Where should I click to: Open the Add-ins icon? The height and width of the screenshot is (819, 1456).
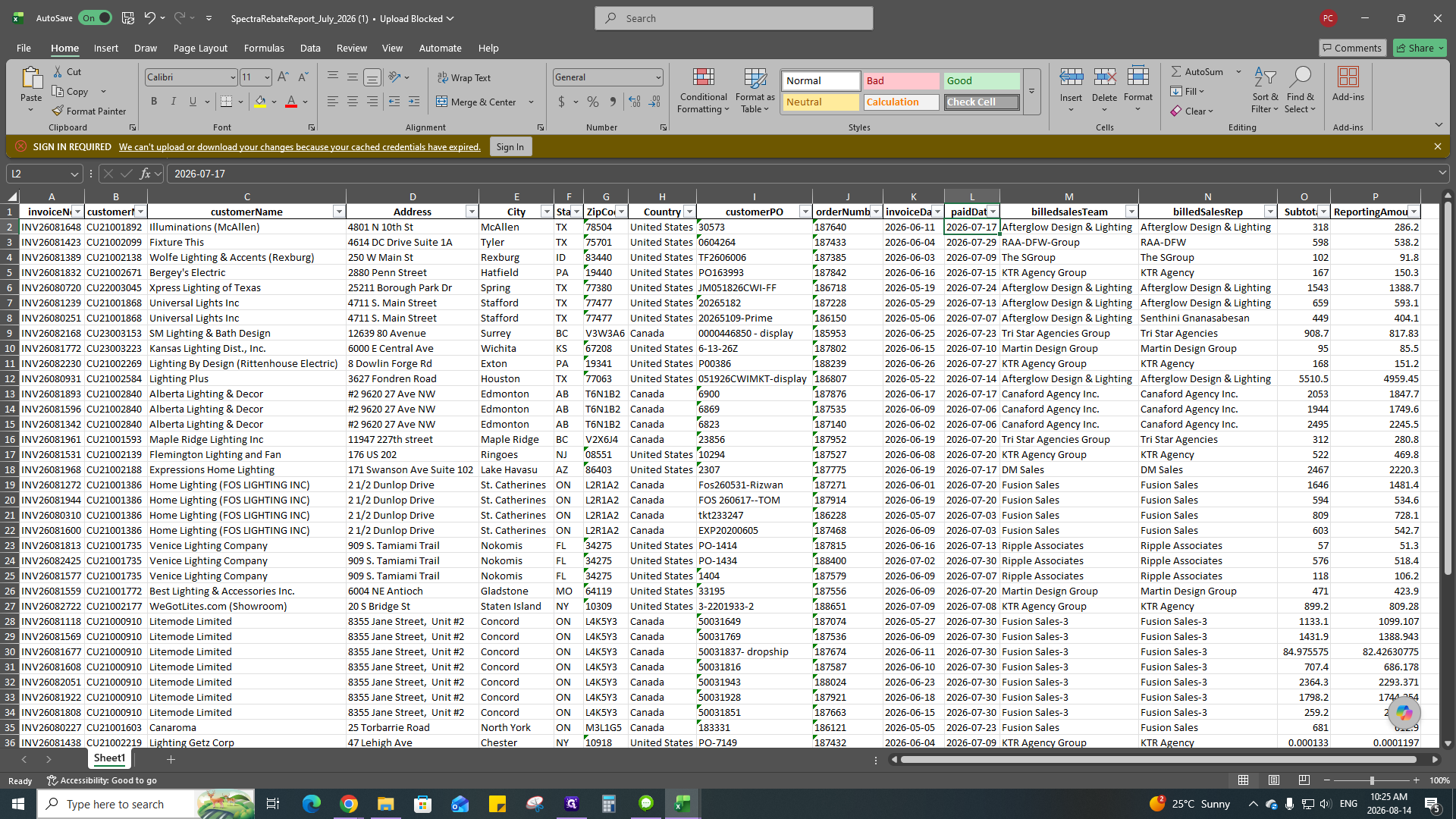pyautogui.click(x=1348, y=77)
